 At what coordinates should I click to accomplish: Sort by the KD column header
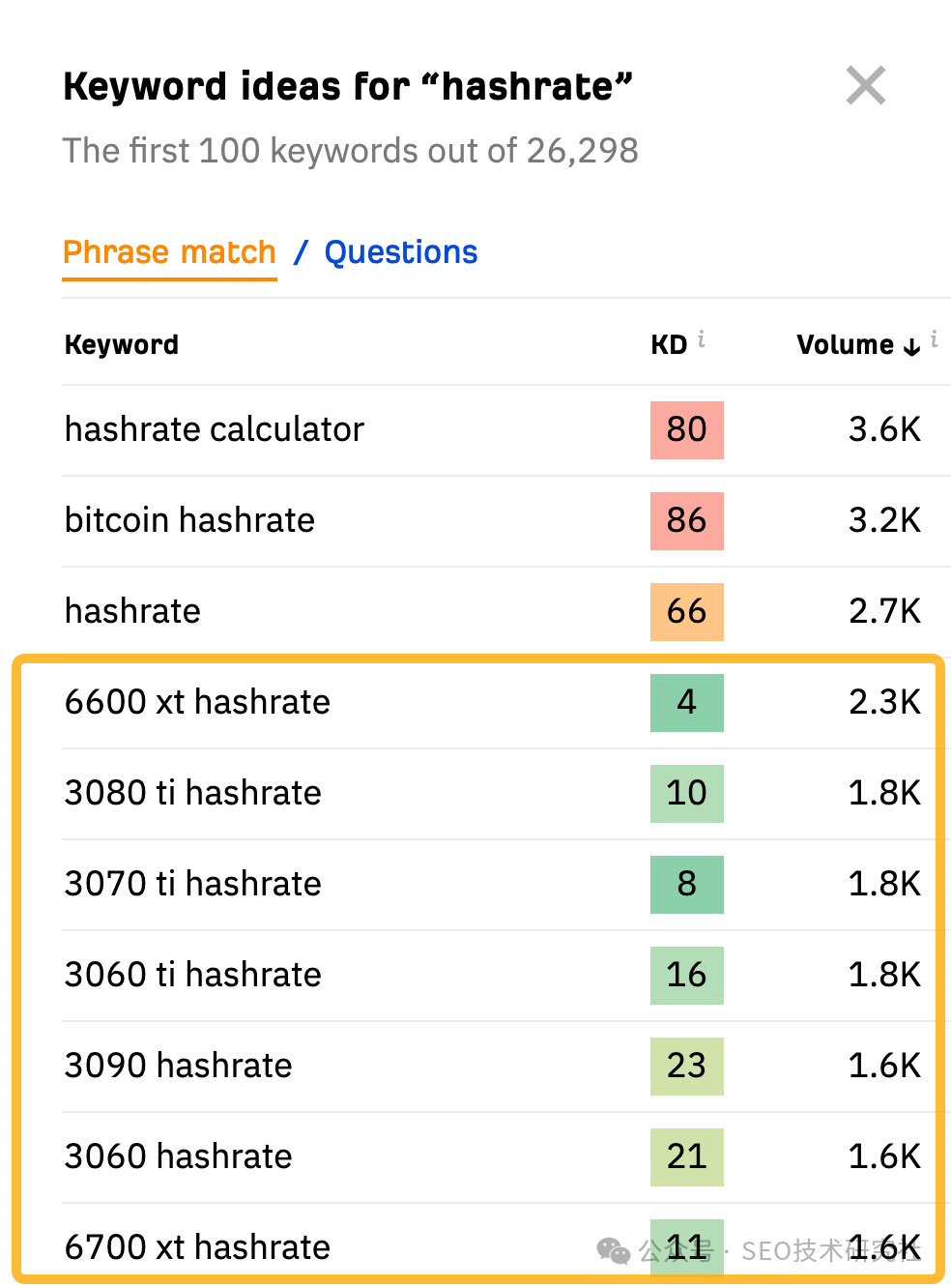point(669,345)
